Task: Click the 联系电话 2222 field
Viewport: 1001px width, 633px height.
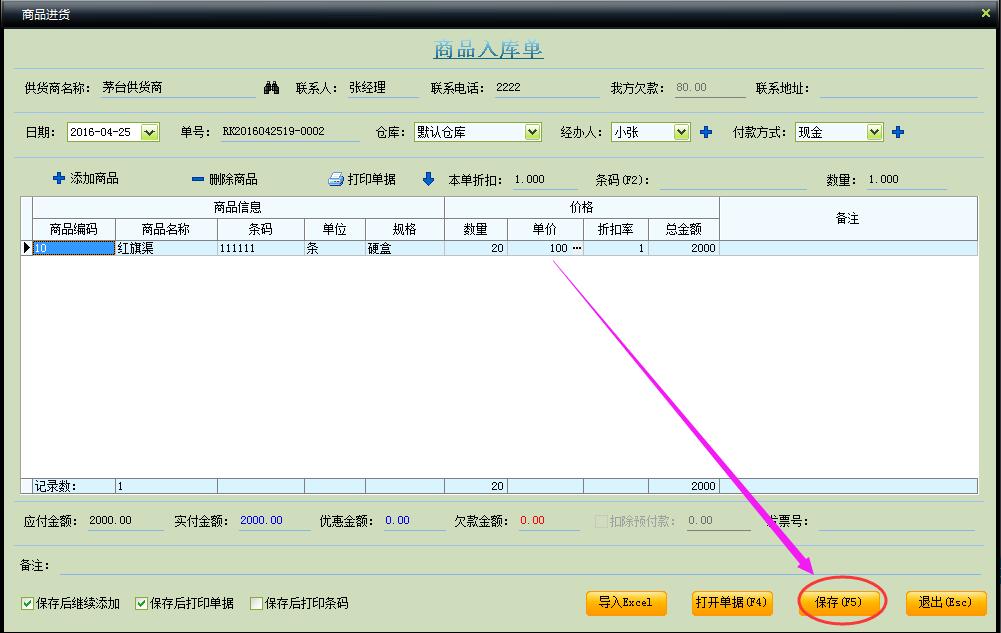Action: coord(547,87)
